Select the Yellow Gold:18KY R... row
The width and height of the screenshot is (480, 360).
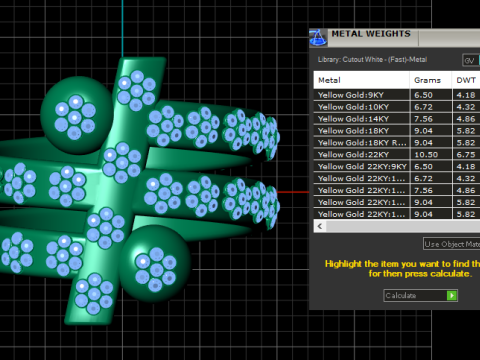pyautogui.click(x=397, y=143)
